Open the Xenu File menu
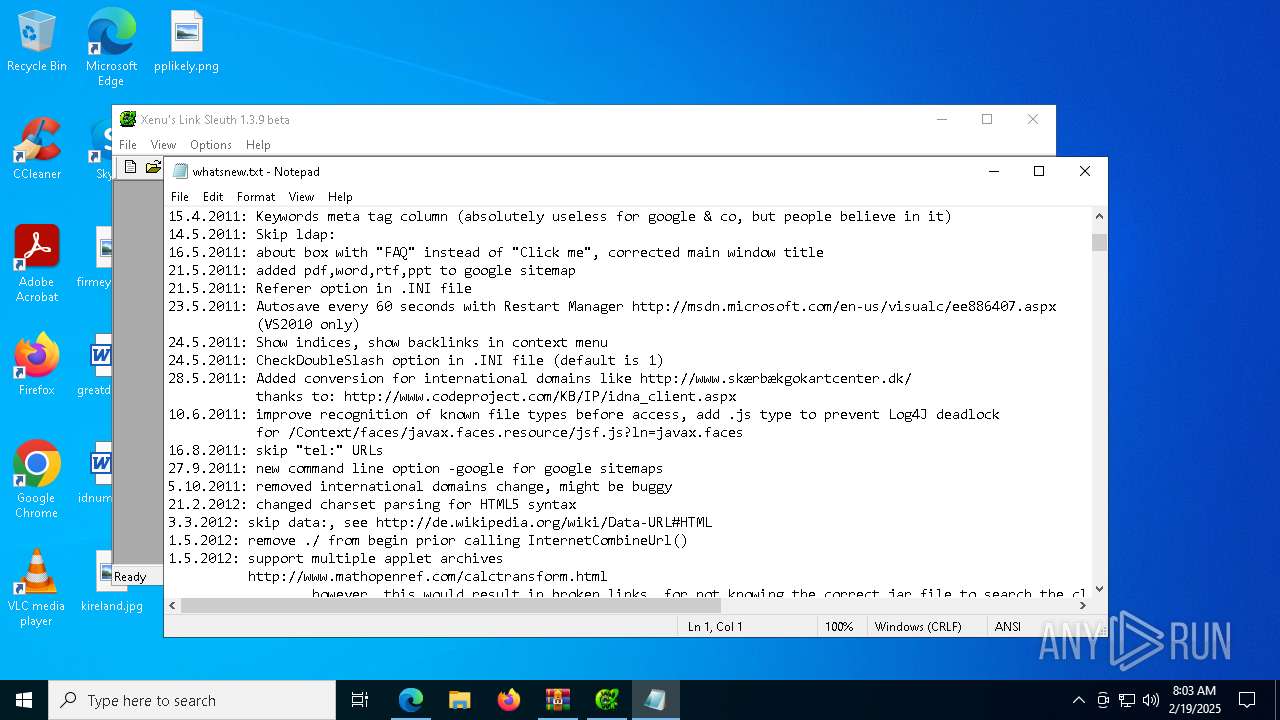 point(128,145)
